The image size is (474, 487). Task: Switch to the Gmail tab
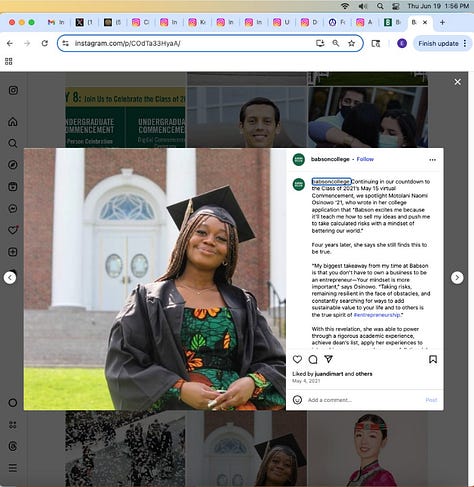[56, 22]
